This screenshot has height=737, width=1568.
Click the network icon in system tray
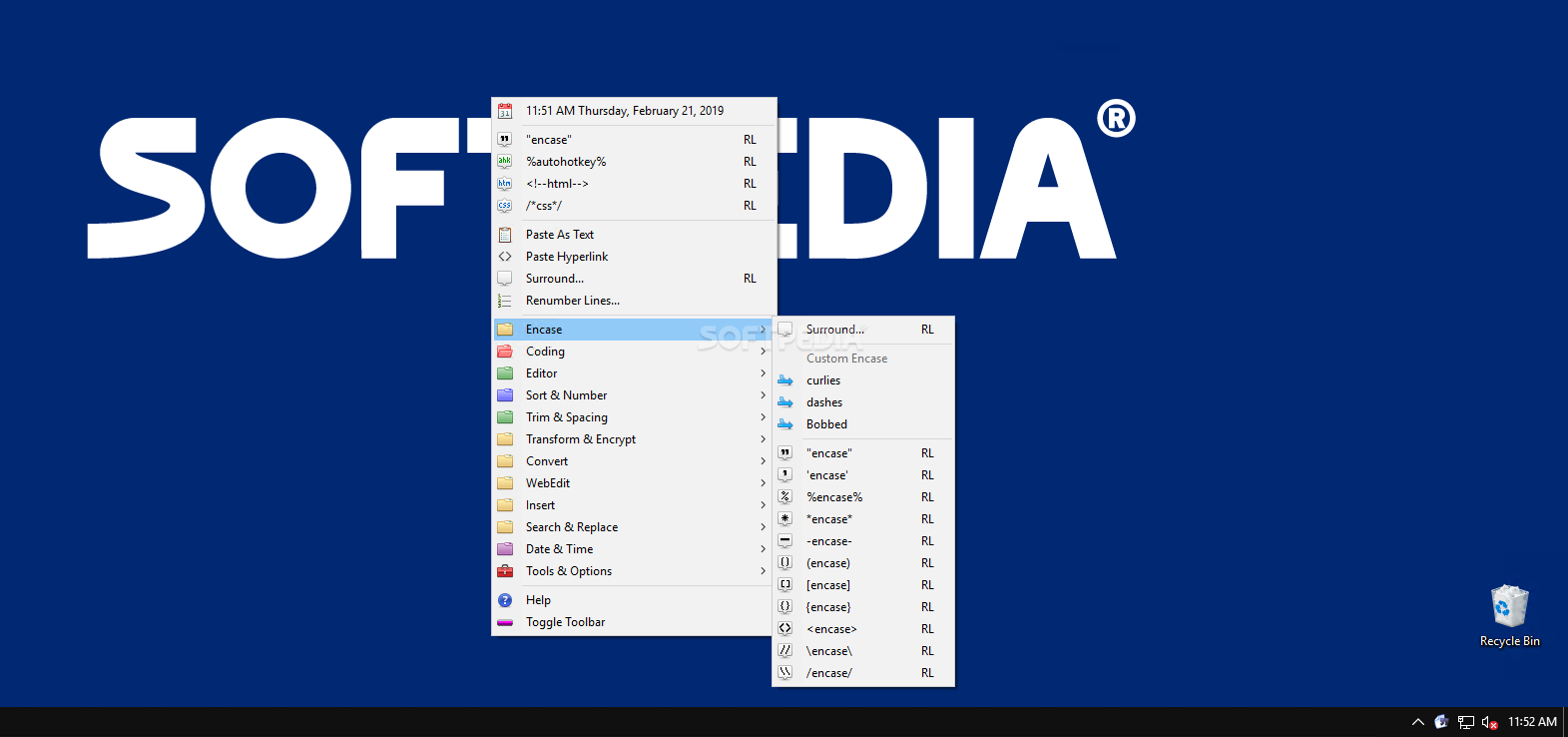point(1465,722)
